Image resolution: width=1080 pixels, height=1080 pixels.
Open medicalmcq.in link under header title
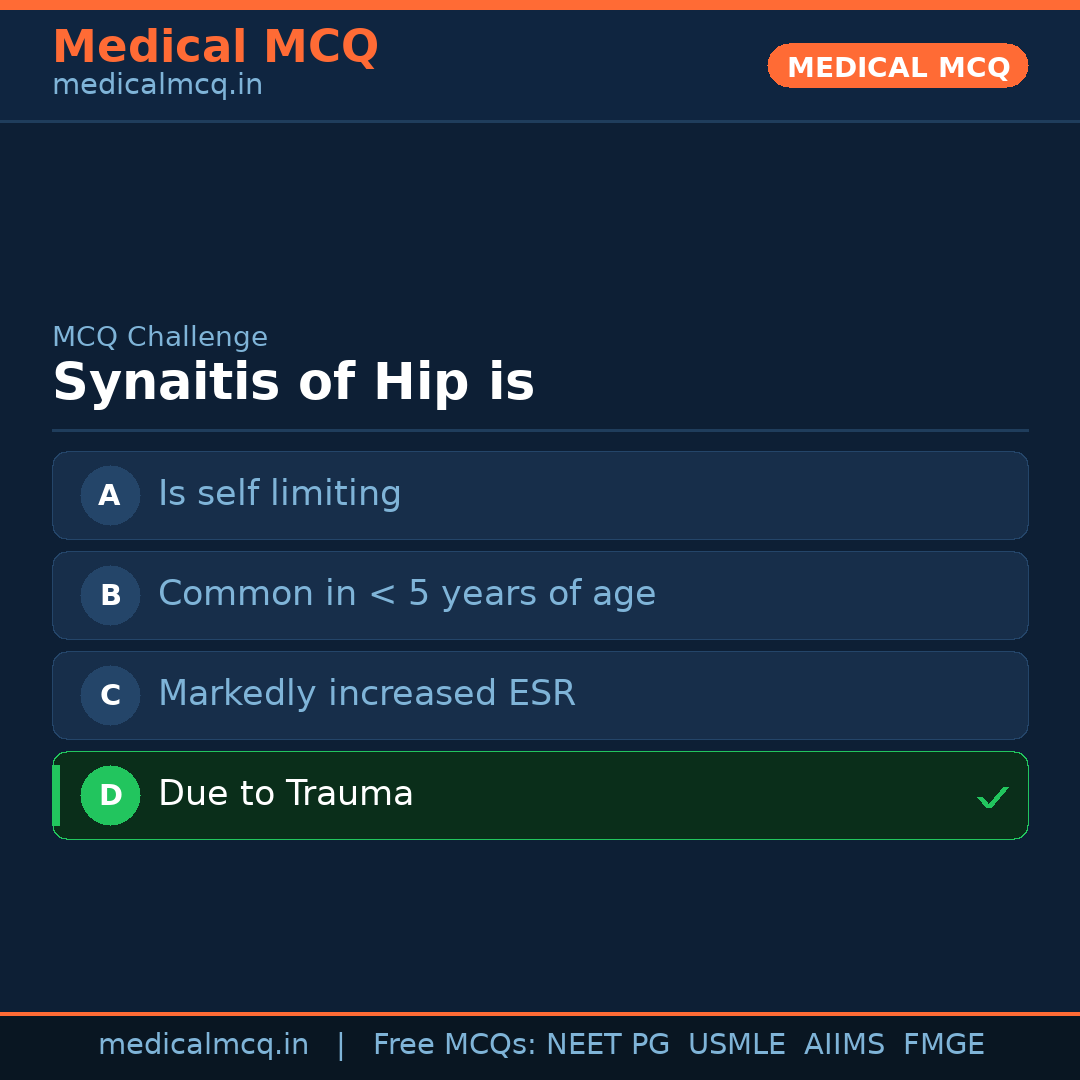(x=157, y=85)
